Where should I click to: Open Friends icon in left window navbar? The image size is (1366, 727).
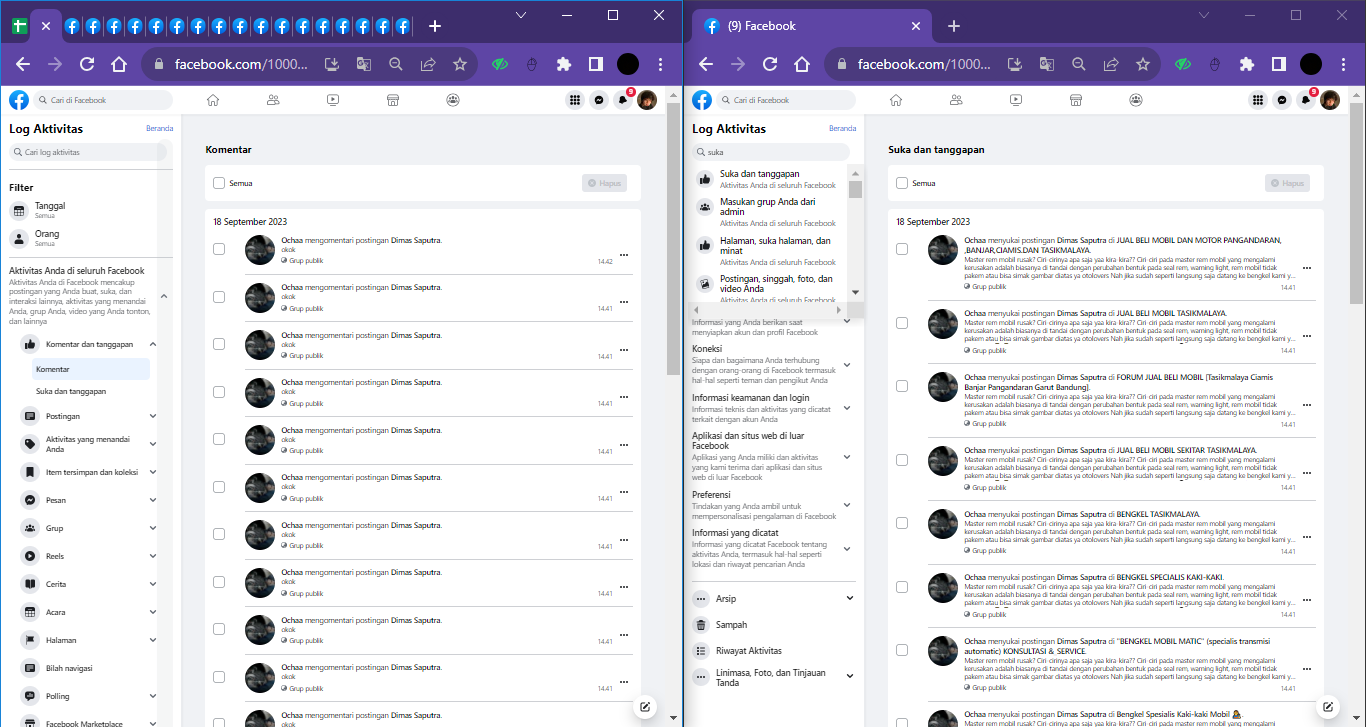pyautogui.click(x=273, y=100)
